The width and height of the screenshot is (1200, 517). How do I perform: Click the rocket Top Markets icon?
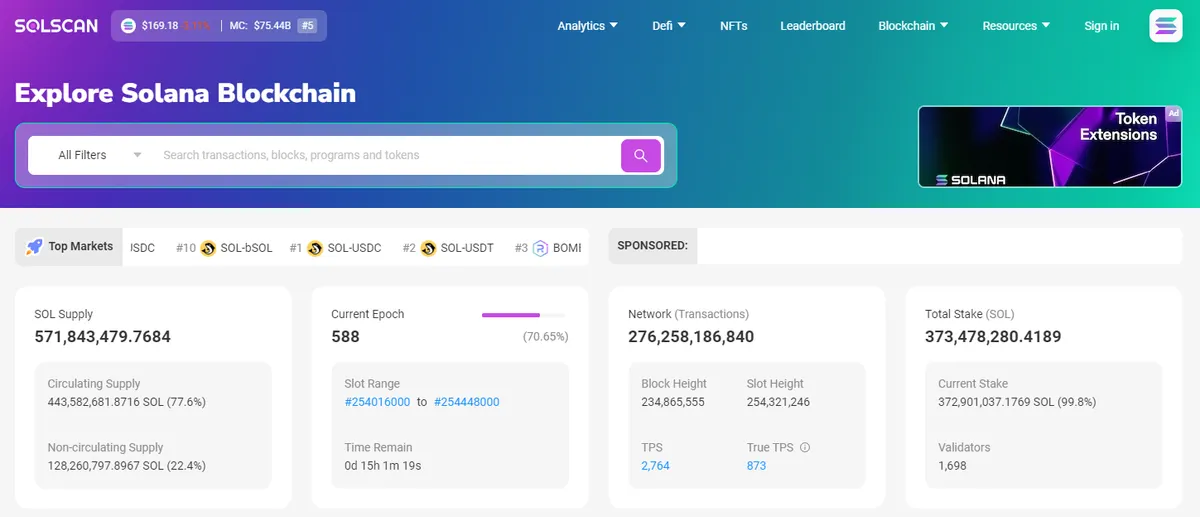[34, 246]
